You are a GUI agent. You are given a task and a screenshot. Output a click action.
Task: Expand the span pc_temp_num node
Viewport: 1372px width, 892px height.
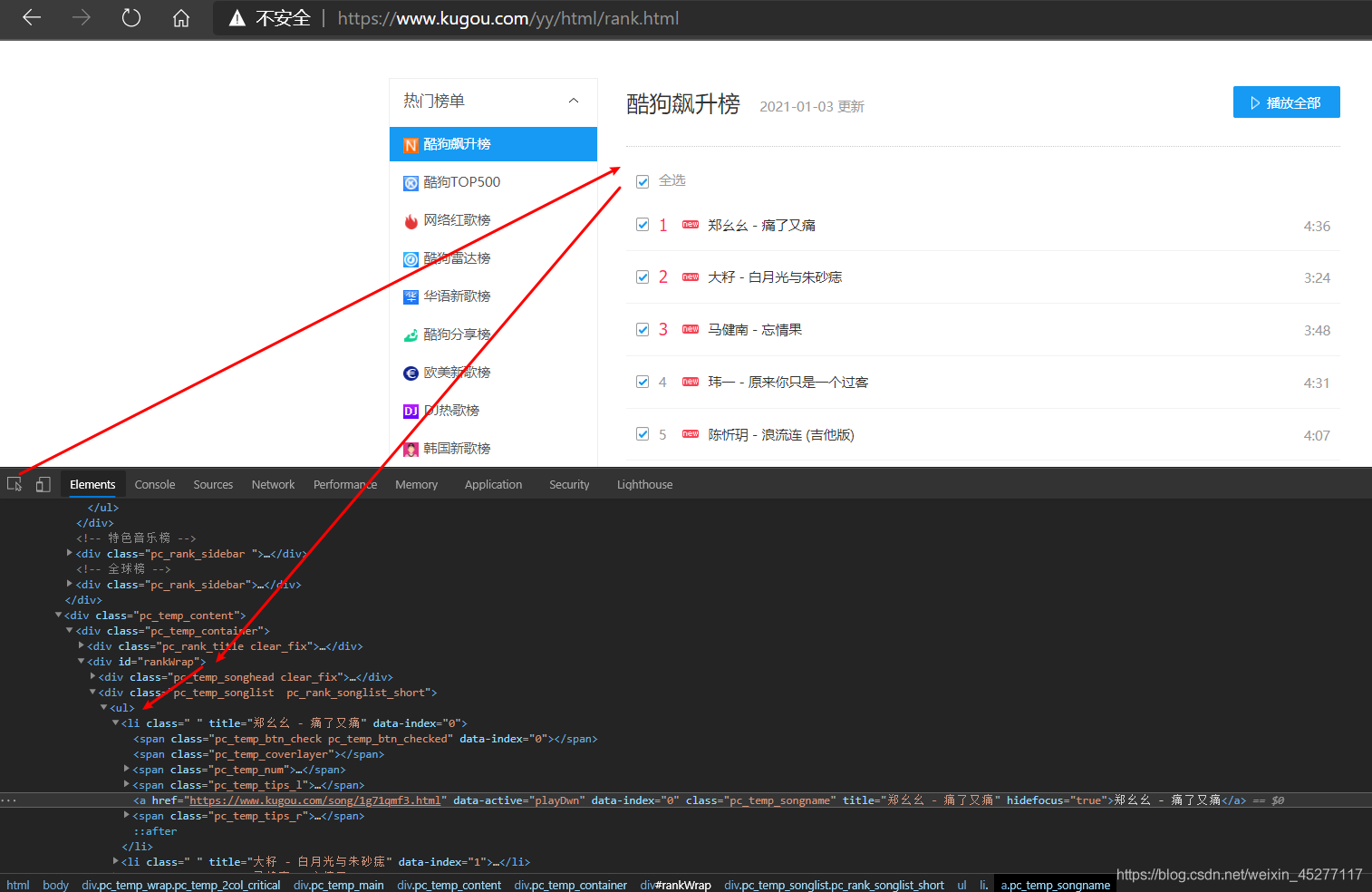pyautogui.click(x=127, y=770)
